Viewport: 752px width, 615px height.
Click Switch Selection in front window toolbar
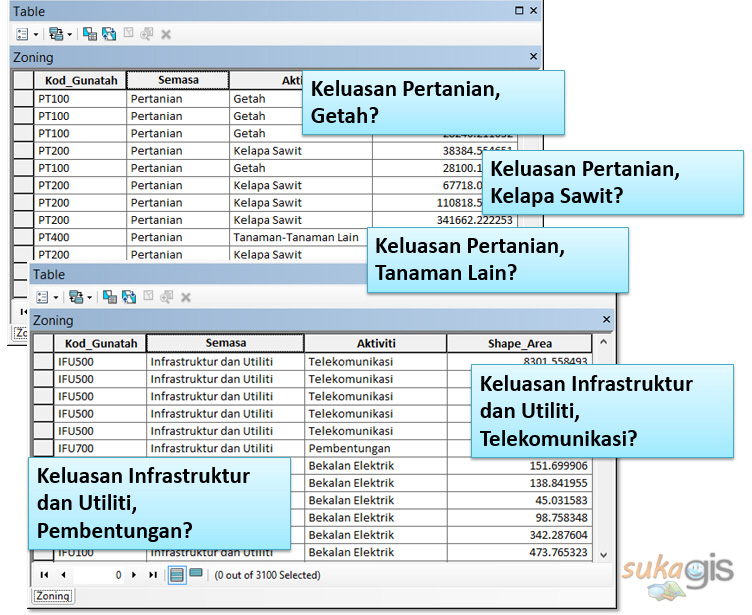pos(129,297)
